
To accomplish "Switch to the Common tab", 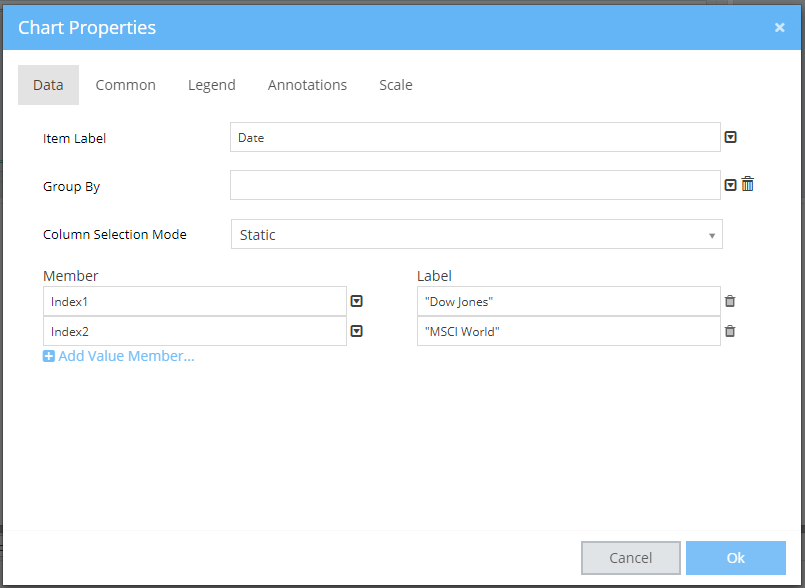I will pyautogui.click(x=125, y=85).
